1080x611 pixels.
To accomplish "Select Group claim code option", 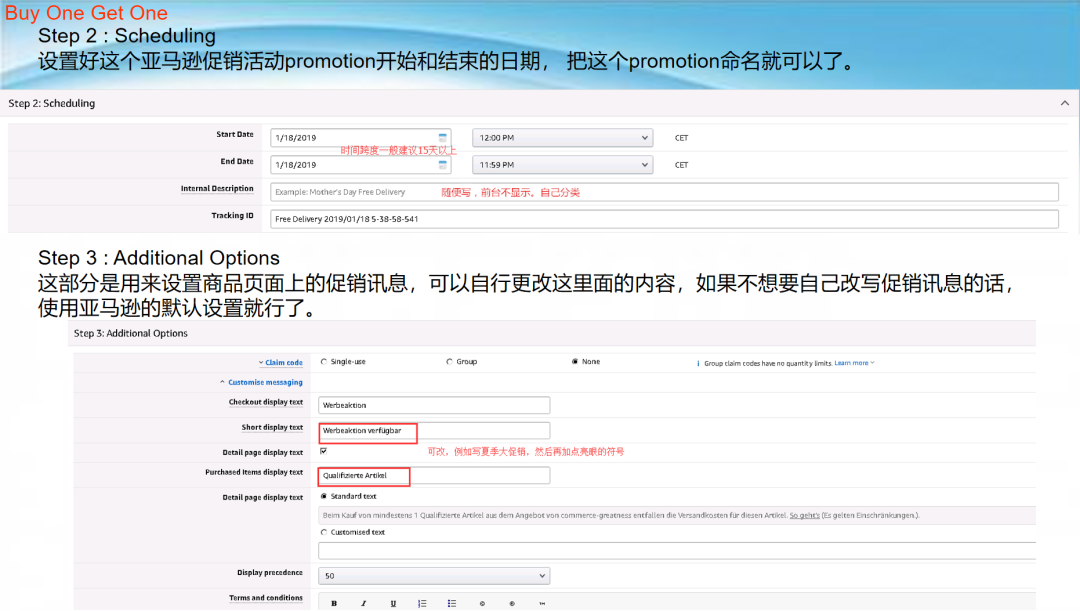I will (449, 362).
